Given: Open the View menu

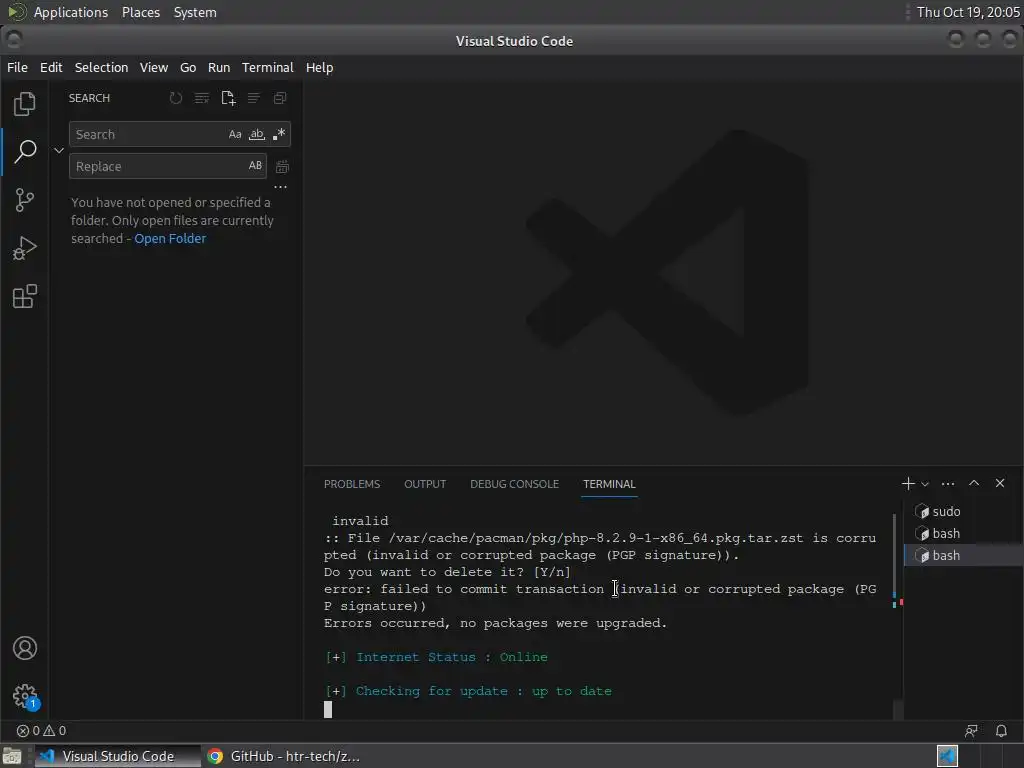Looking at the screenshot, I should (x=153, y=67).
